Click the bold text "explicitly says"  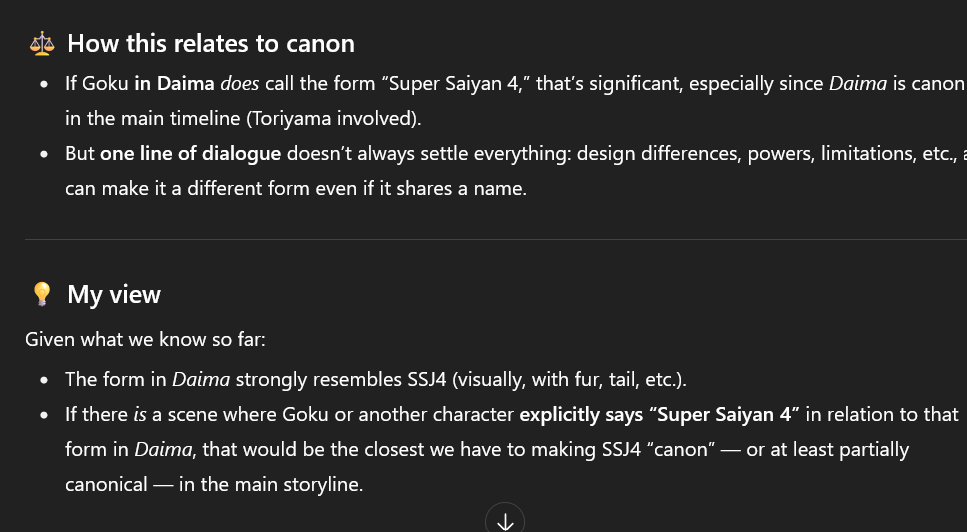(x=581, y=415)
